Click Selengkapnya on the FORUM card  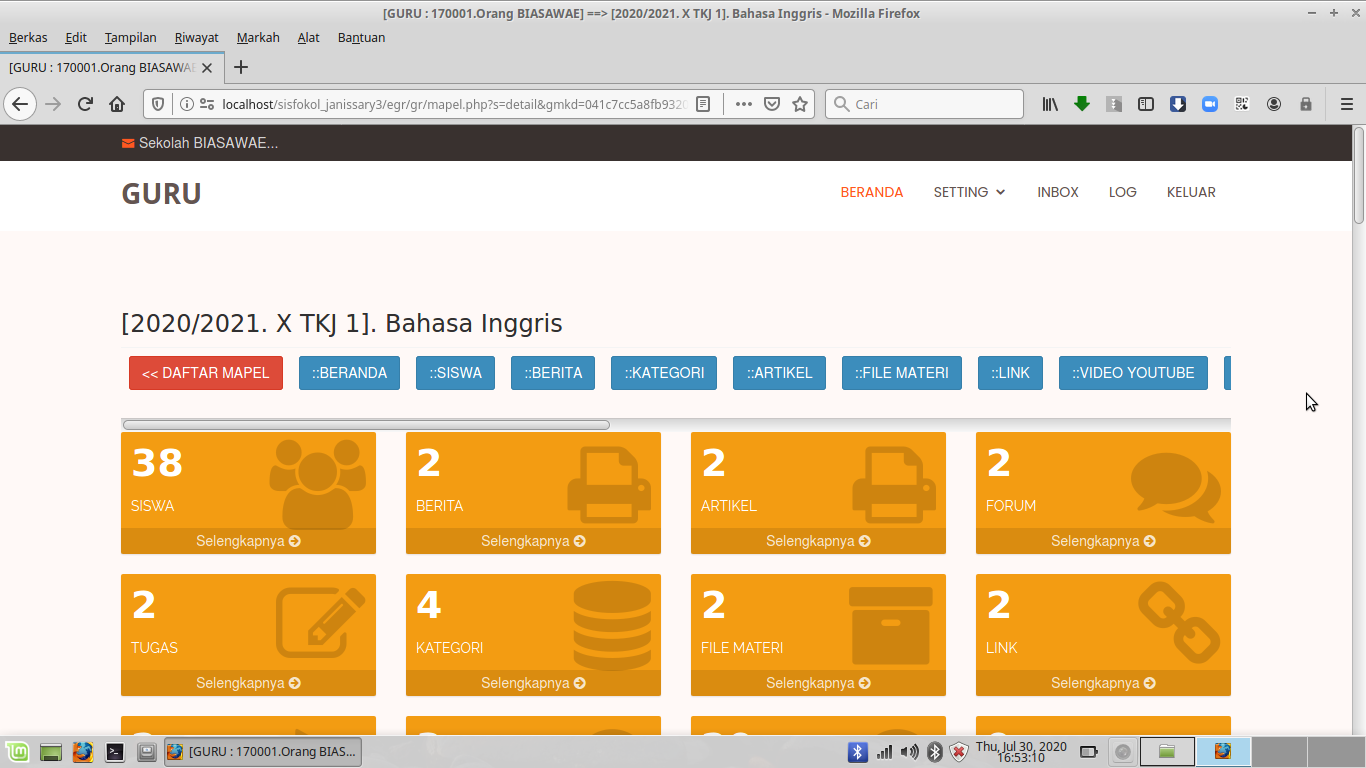pos(1103,541)
